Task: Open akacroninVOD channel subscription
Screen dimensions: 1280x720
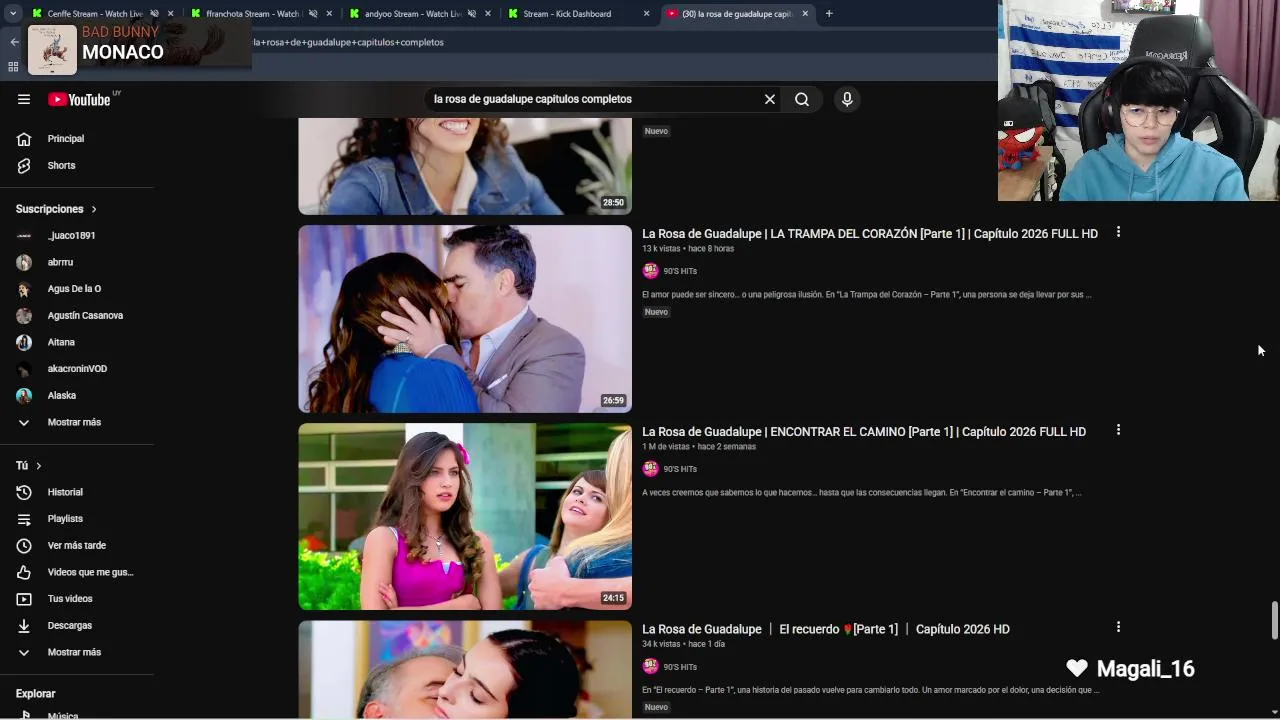Action: click(76, 369)
